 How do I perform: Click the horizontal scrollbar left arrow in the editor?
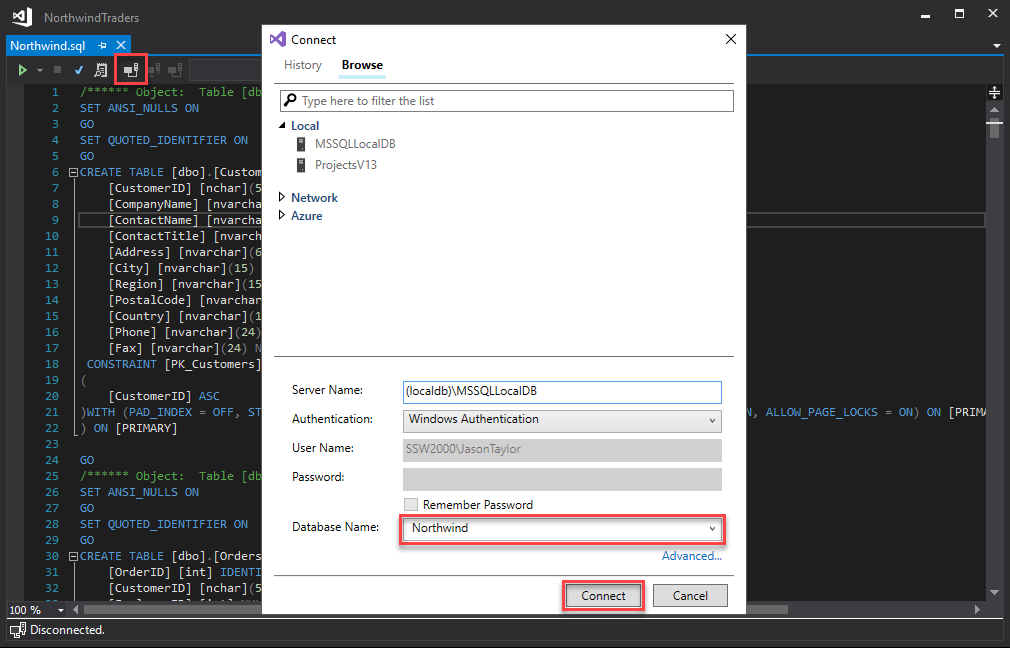pos(75,609)
